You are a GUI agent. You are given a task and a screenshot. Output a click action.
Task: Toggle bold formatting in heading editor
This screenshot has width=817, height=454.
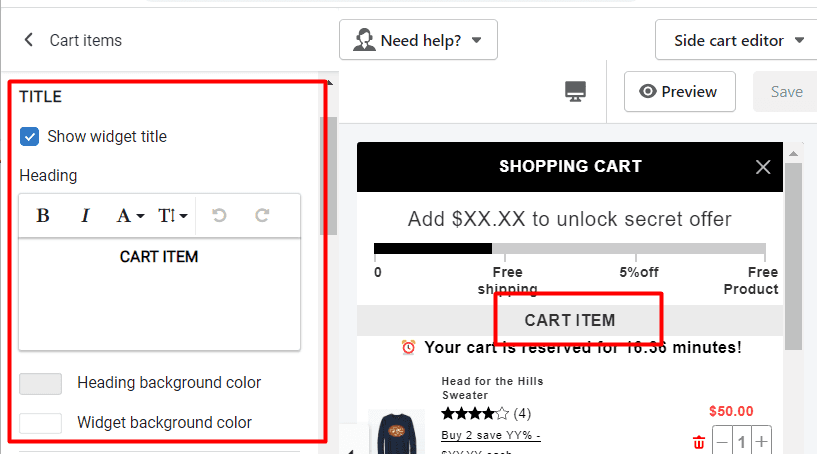tap(43, 215)
